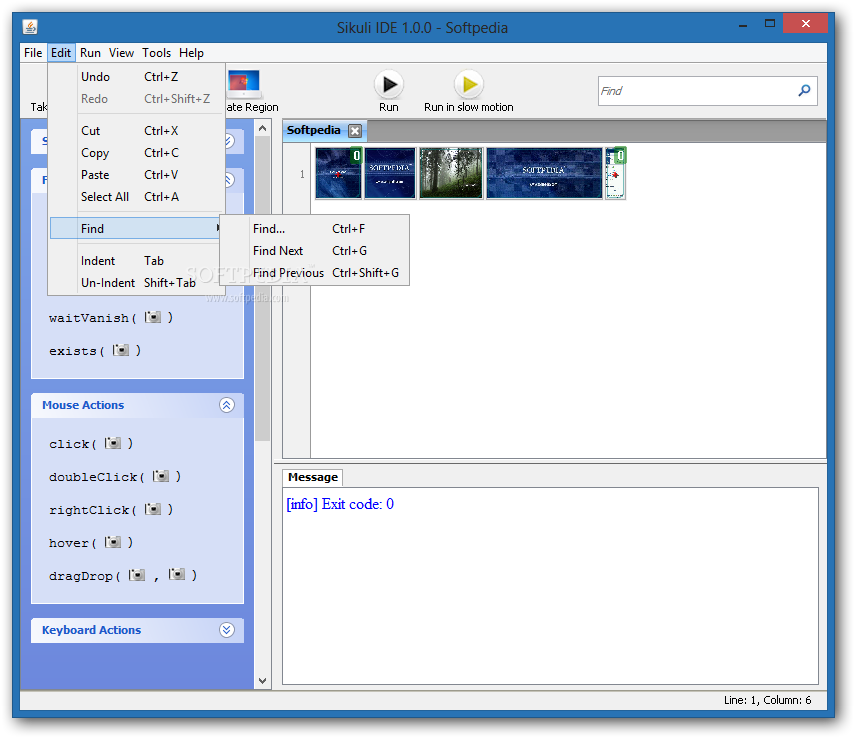
Task: Choose Cut from Edit menu
Action: [x=137, y=131]
